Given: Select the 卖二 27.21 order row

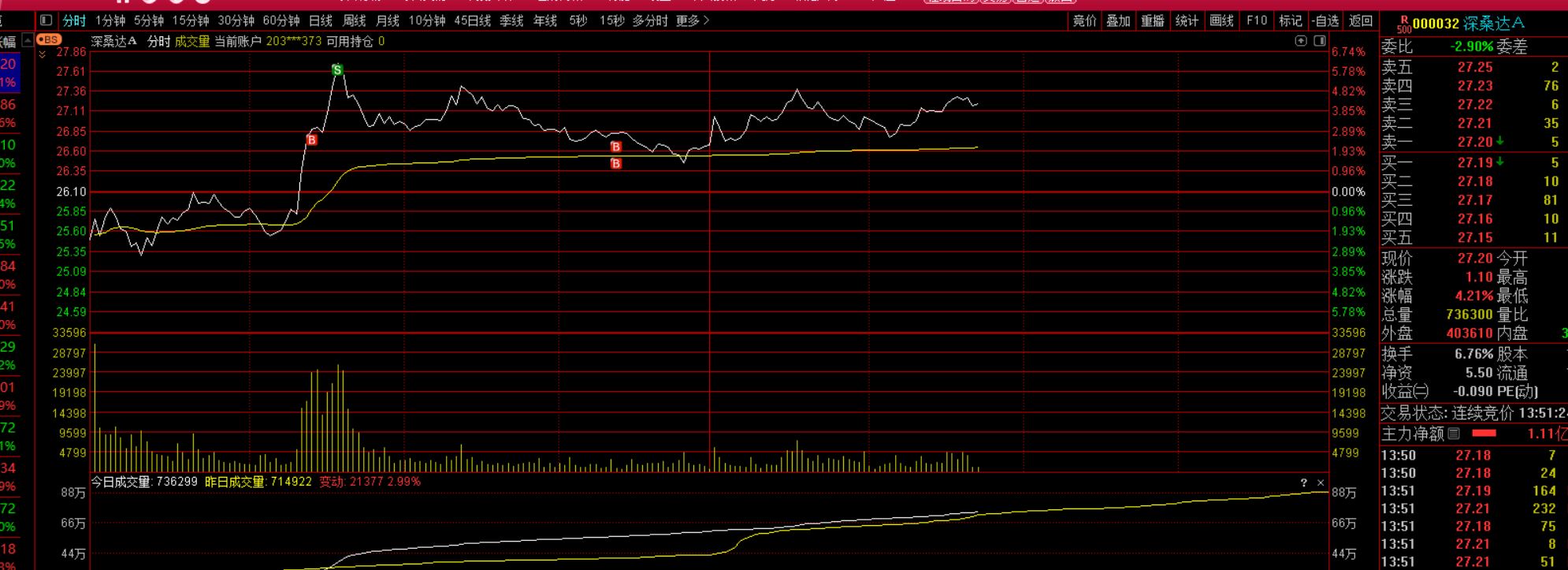Looking at the screenshot, I should click(x=1473, y=124).
